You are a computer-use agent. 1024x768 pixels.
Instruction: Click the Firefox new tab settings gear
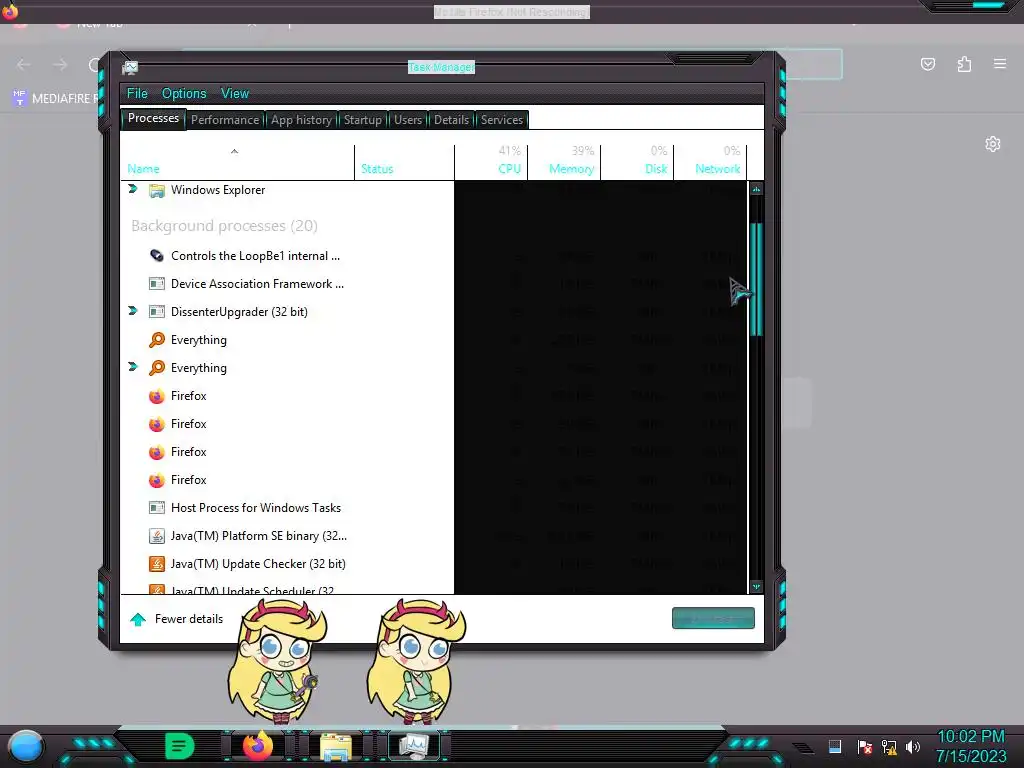tap(993, 144)
